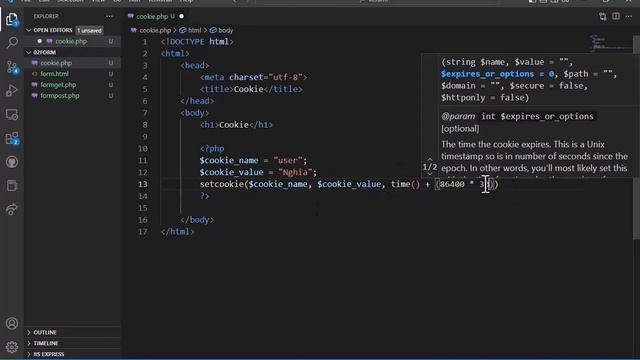Open the Live Share view
Image resolution: width=640 pixels, height=360 pixels.
[12, 209]
